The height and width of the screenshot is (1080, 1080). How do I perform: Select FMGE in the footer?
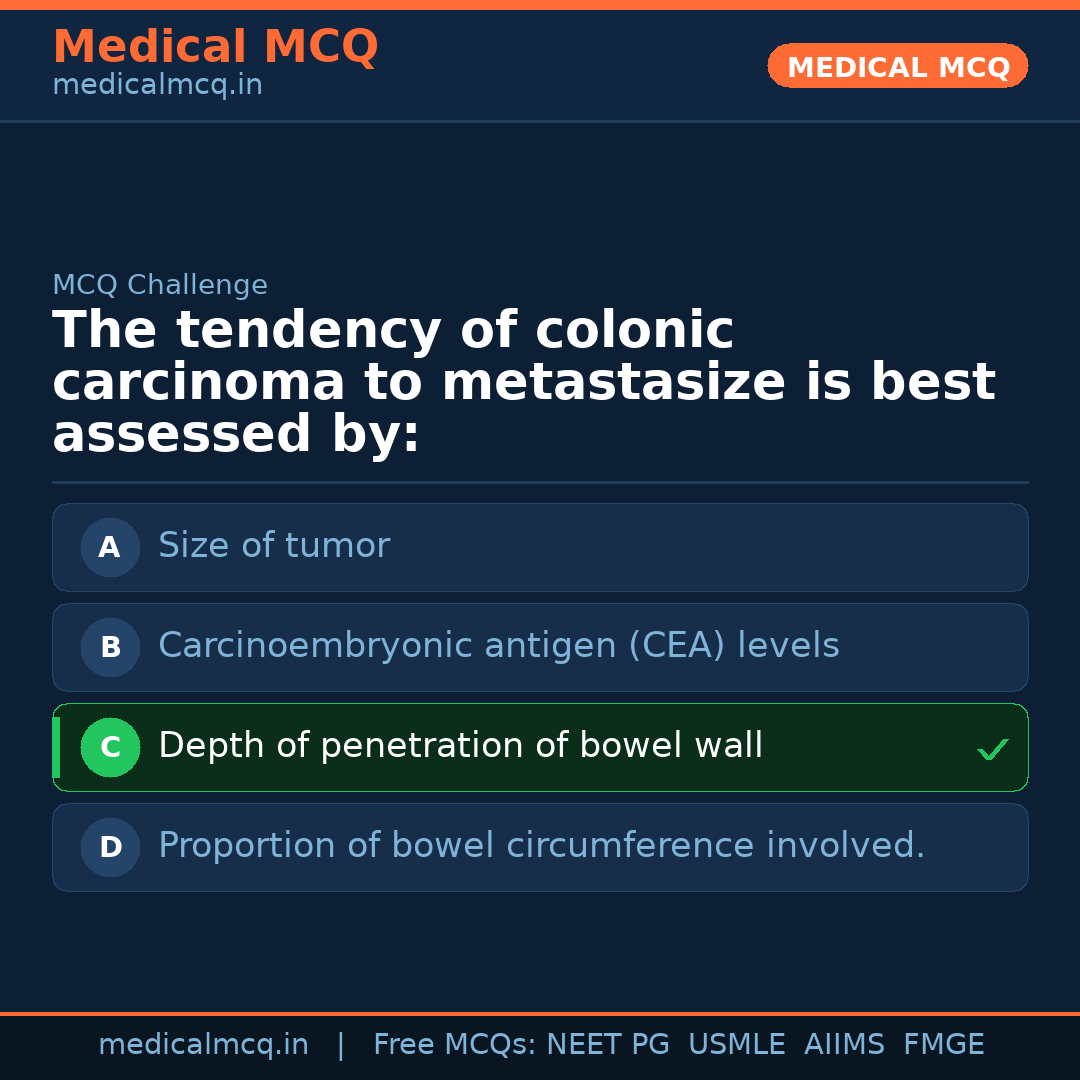pos(943,1045)
